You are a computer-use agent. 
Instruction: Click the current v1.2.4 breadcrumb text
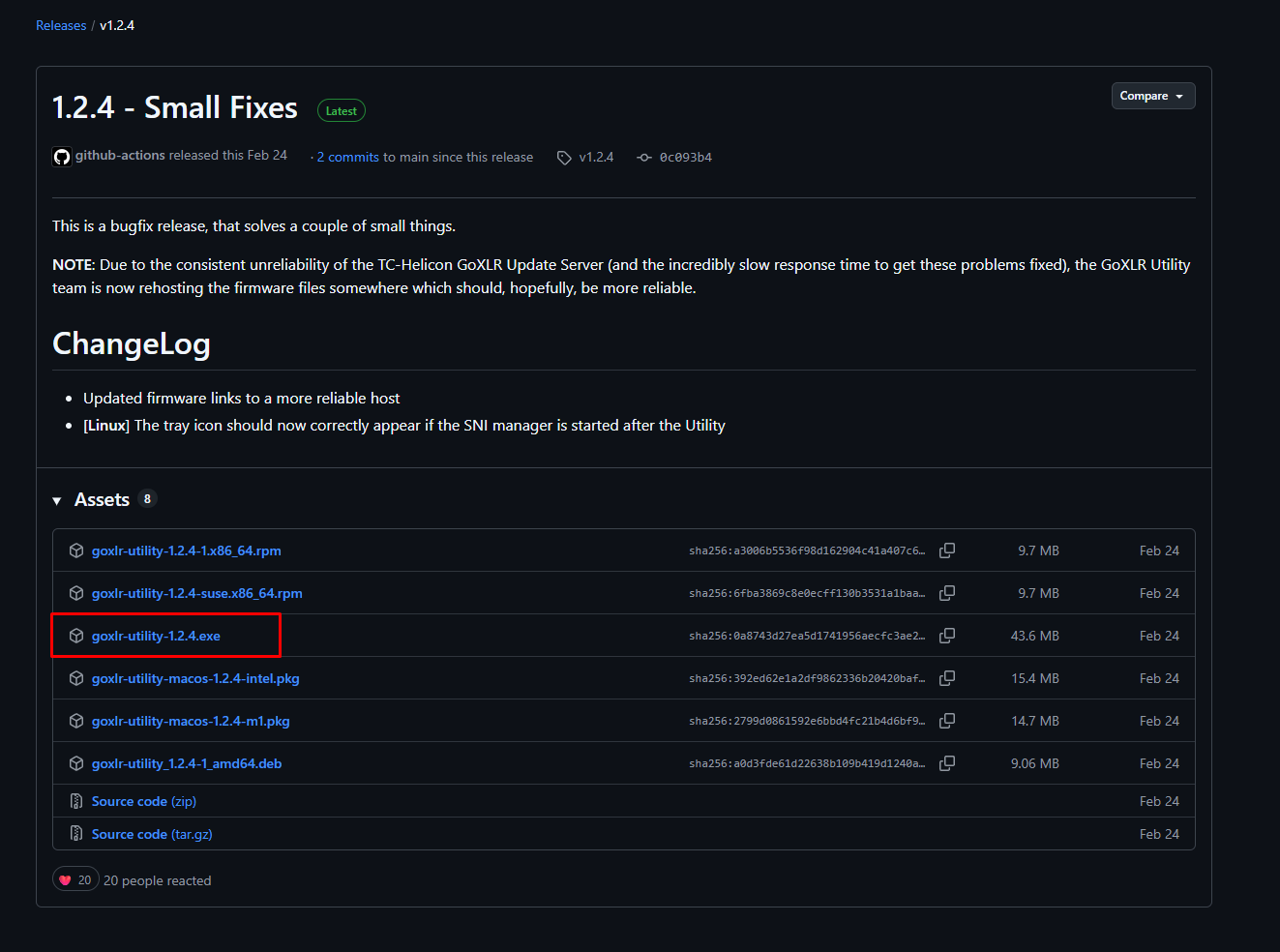117,25
